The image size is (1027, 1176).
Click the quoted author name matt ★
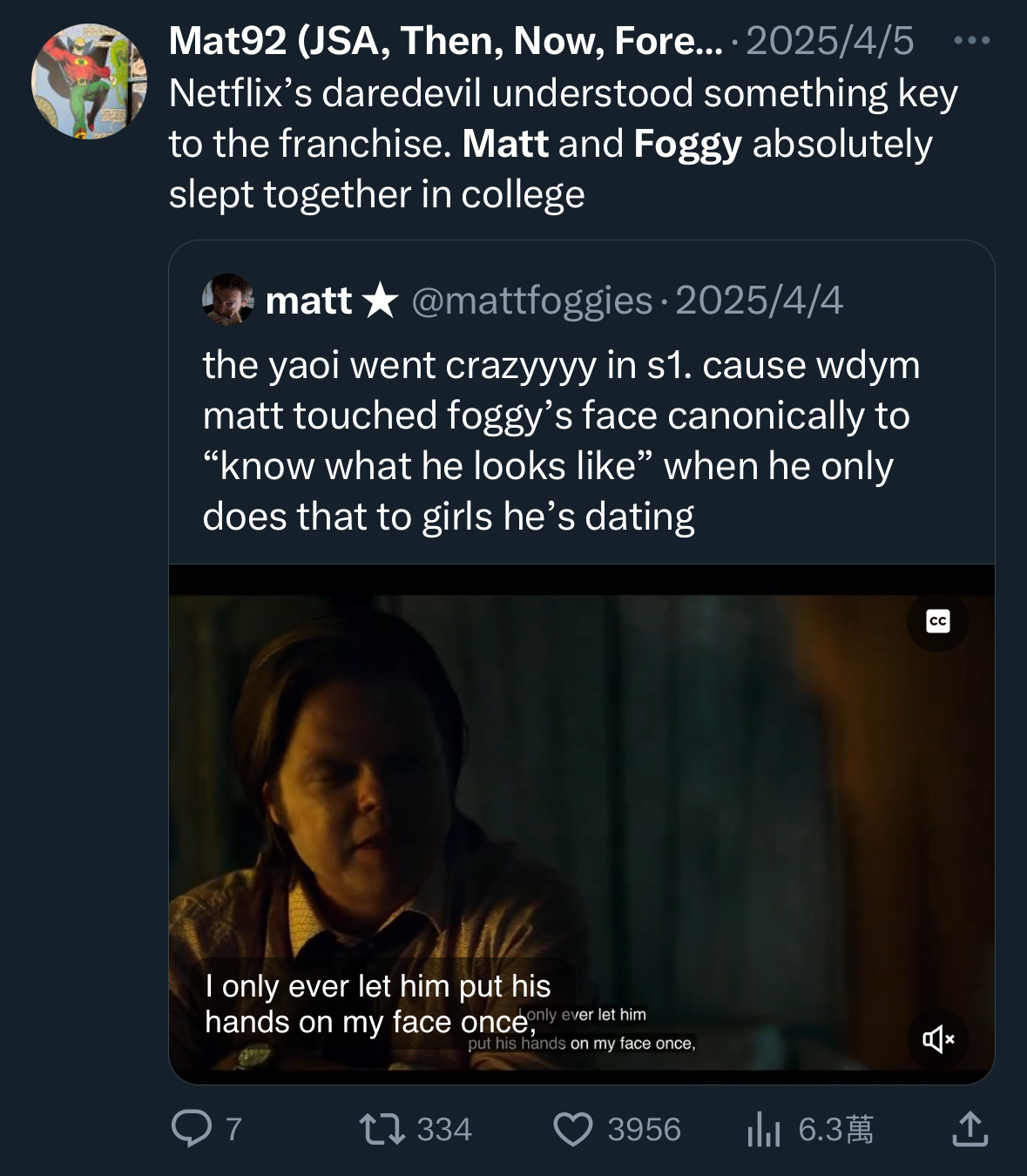(x=330, y=301)
